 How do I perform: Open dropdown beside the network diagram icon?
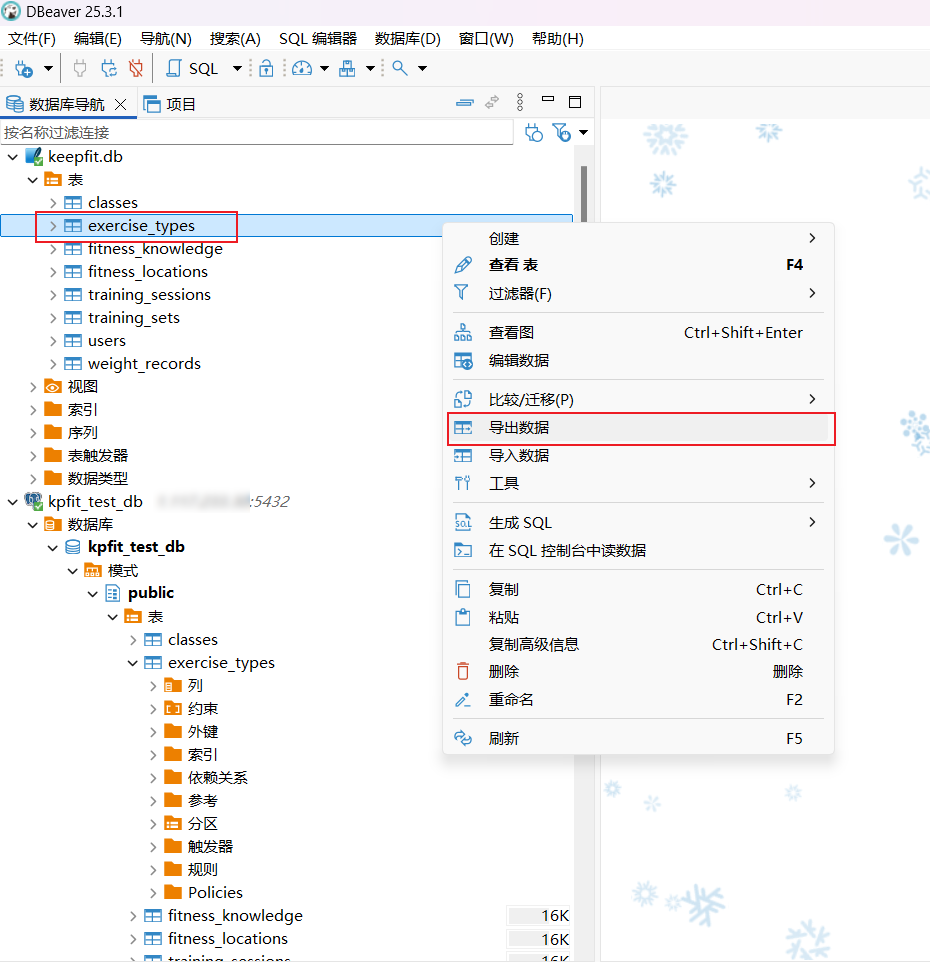point(370,68)
